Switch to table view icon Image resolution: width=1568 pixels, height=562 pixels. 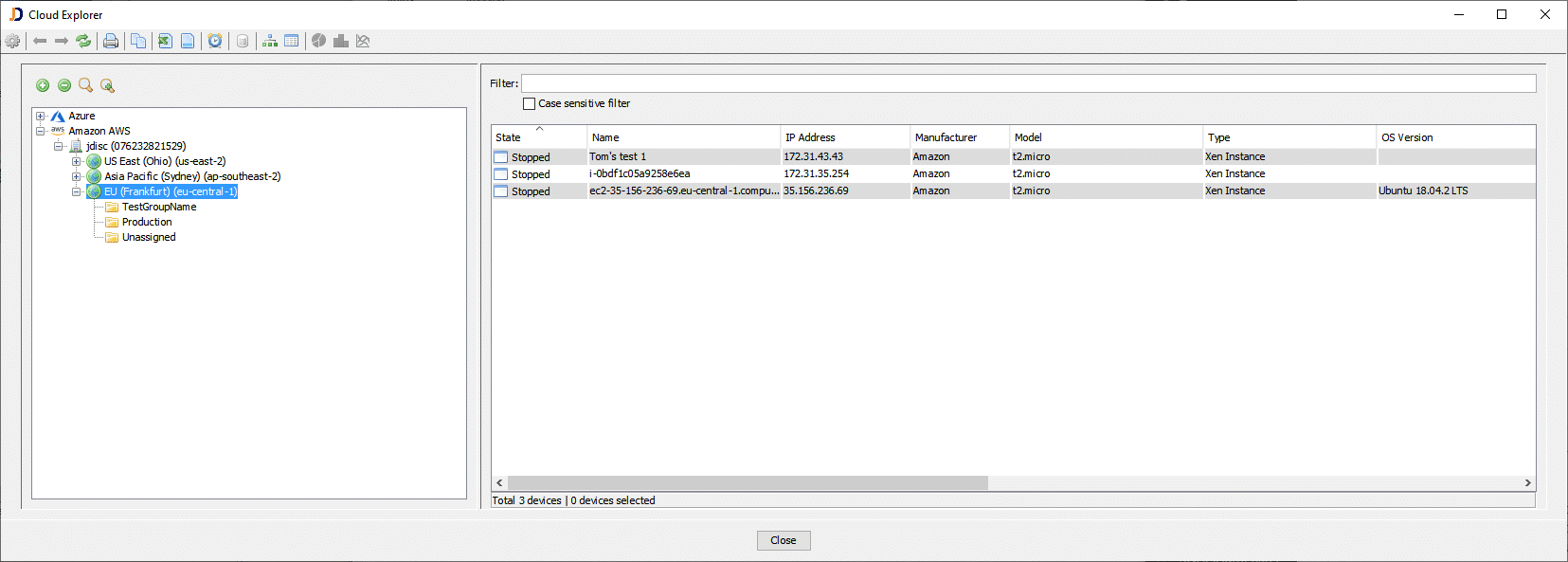tap(292, 41)
